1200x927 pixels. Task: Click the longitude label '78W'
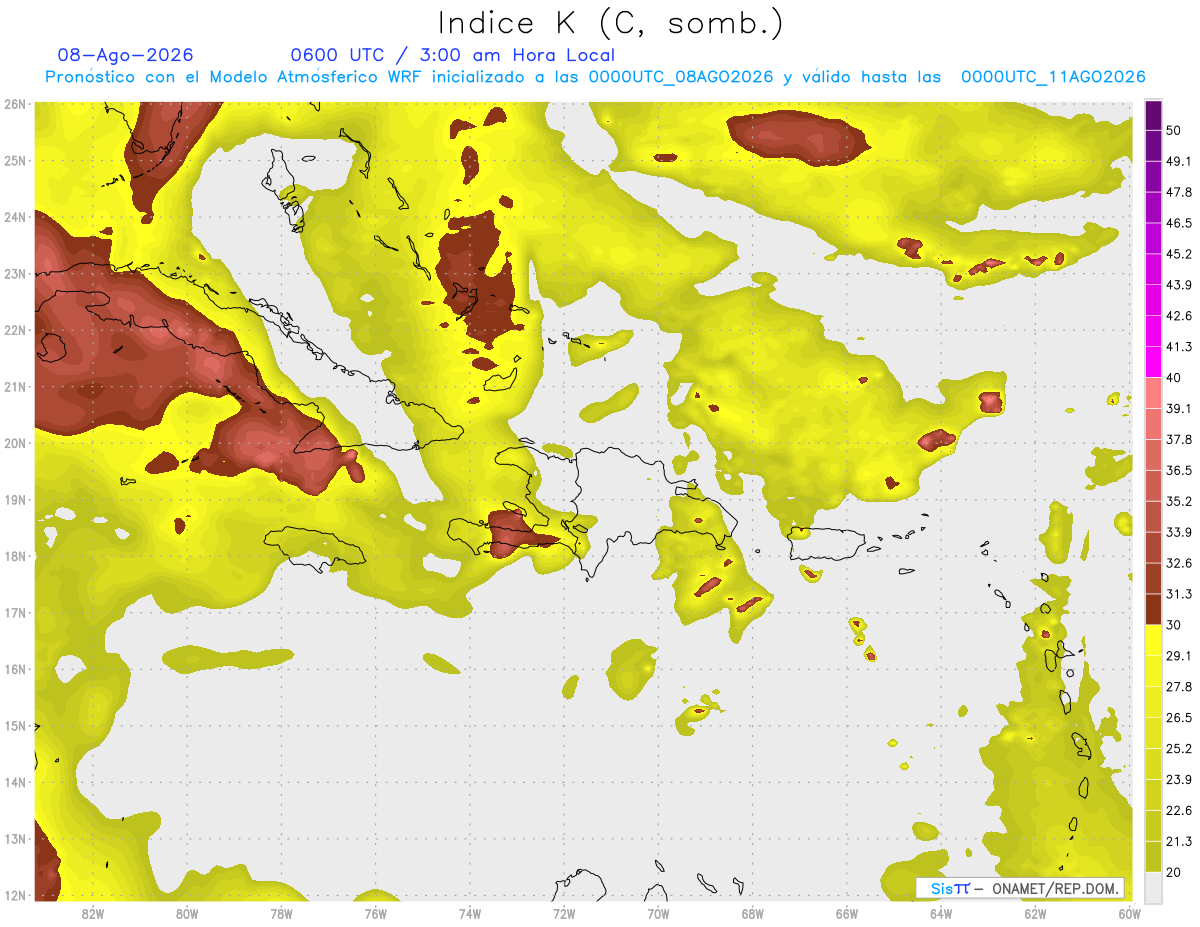(x=281, y=914)
